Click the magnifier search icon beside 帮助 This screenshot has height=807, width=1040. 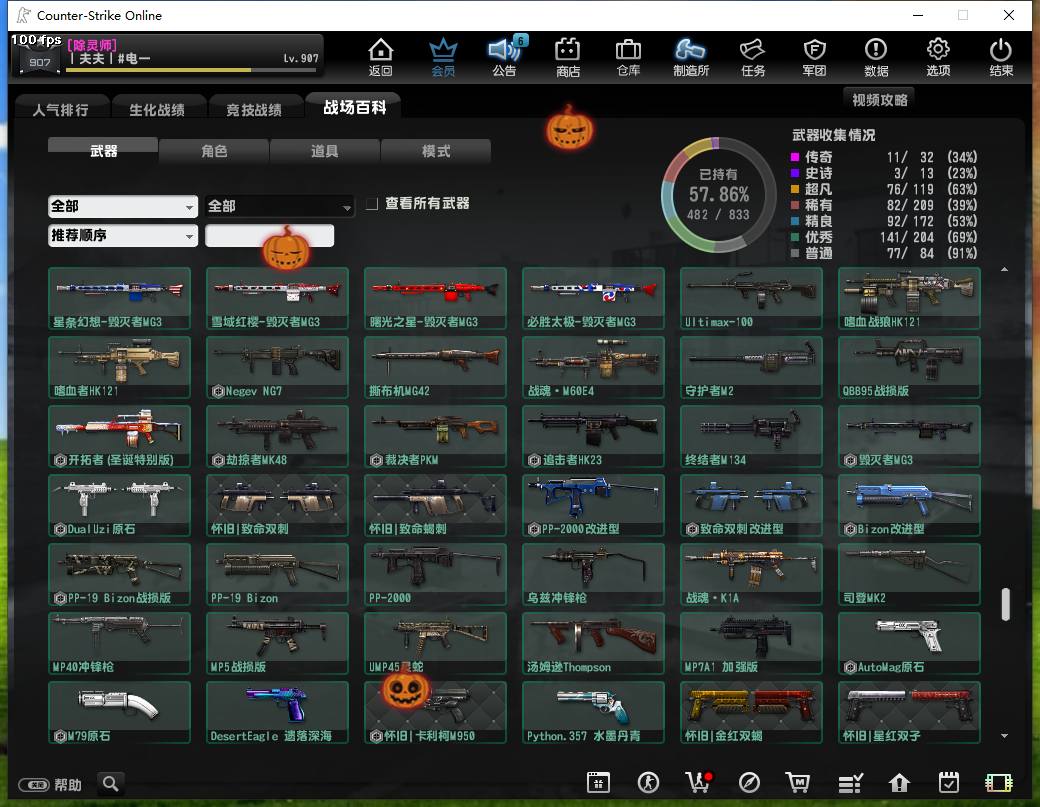pyautogui.click(x=111, y=784)
